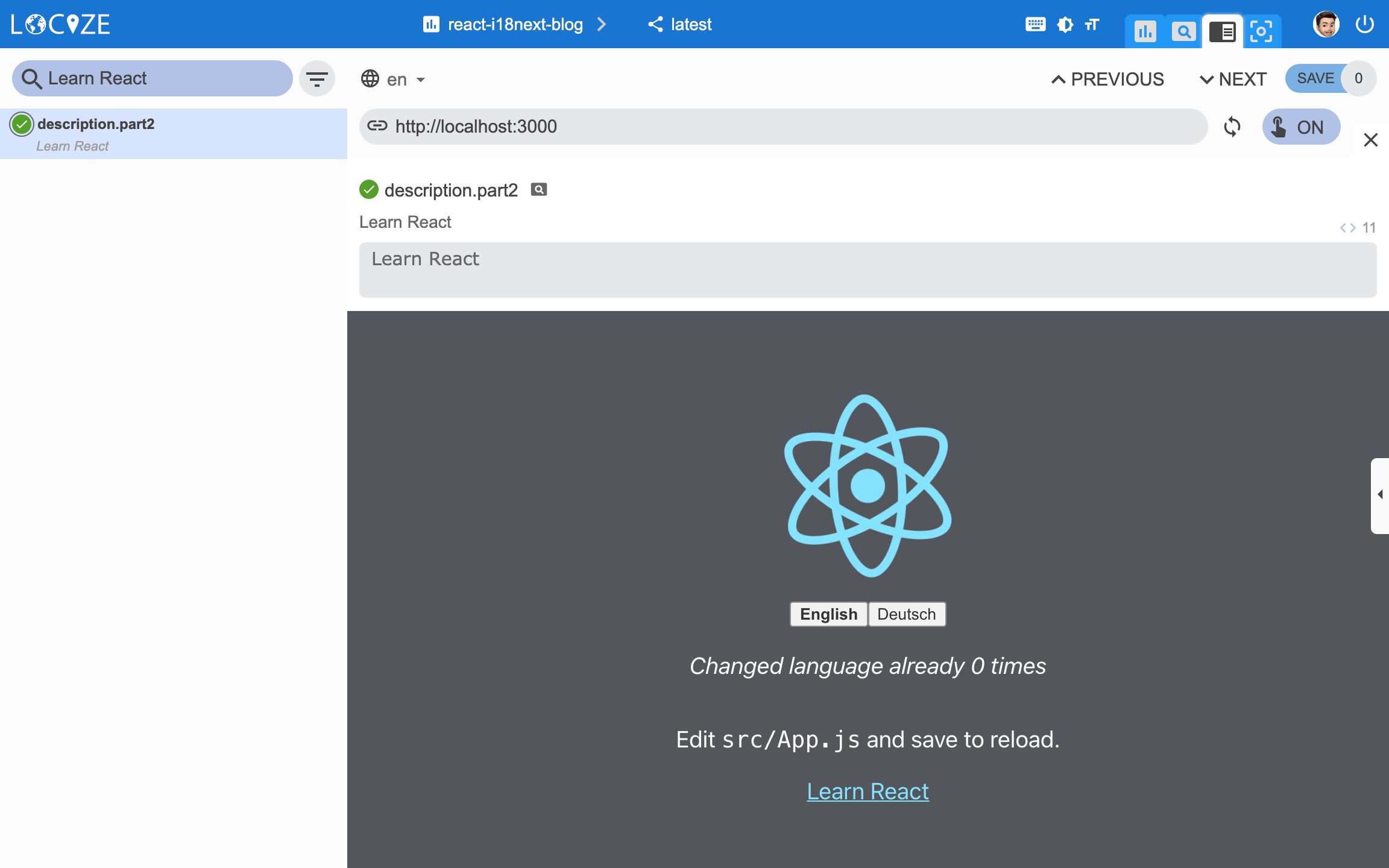The image size is (1389, 868).
Task: Select English in the app preview
Action: [828, 614]
